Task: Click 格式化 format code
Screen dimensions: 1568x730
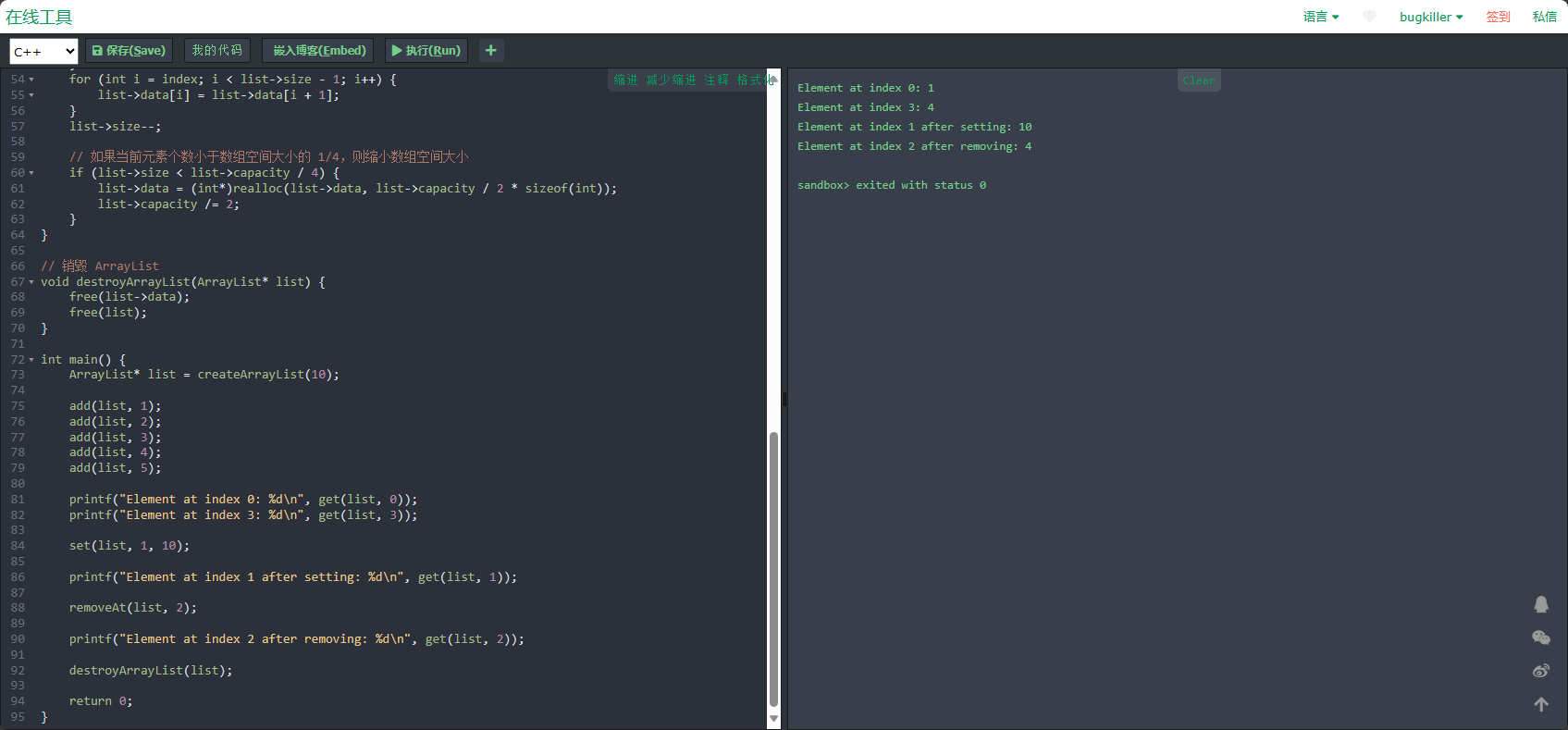Action: [753, 80]
